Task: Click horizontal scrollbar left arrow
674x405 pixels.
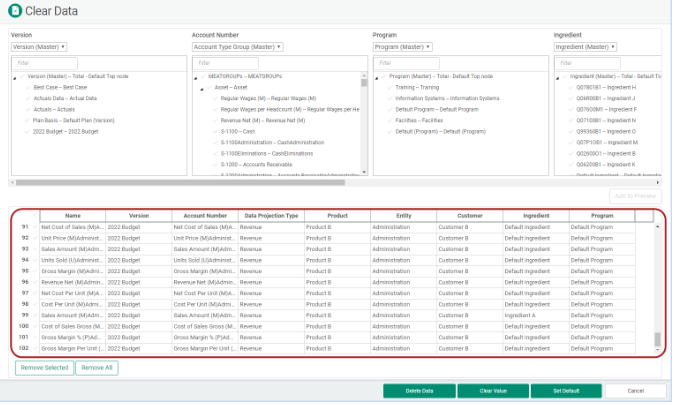Action: (12, 183)
